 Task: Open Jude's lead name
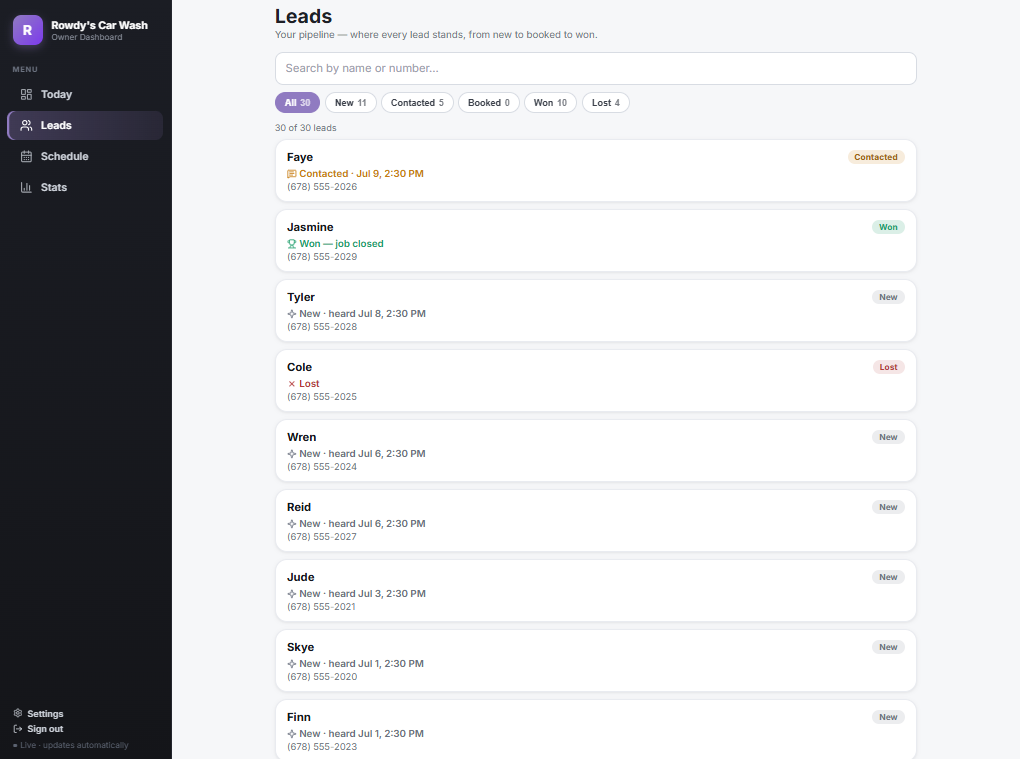coord(301,578)
